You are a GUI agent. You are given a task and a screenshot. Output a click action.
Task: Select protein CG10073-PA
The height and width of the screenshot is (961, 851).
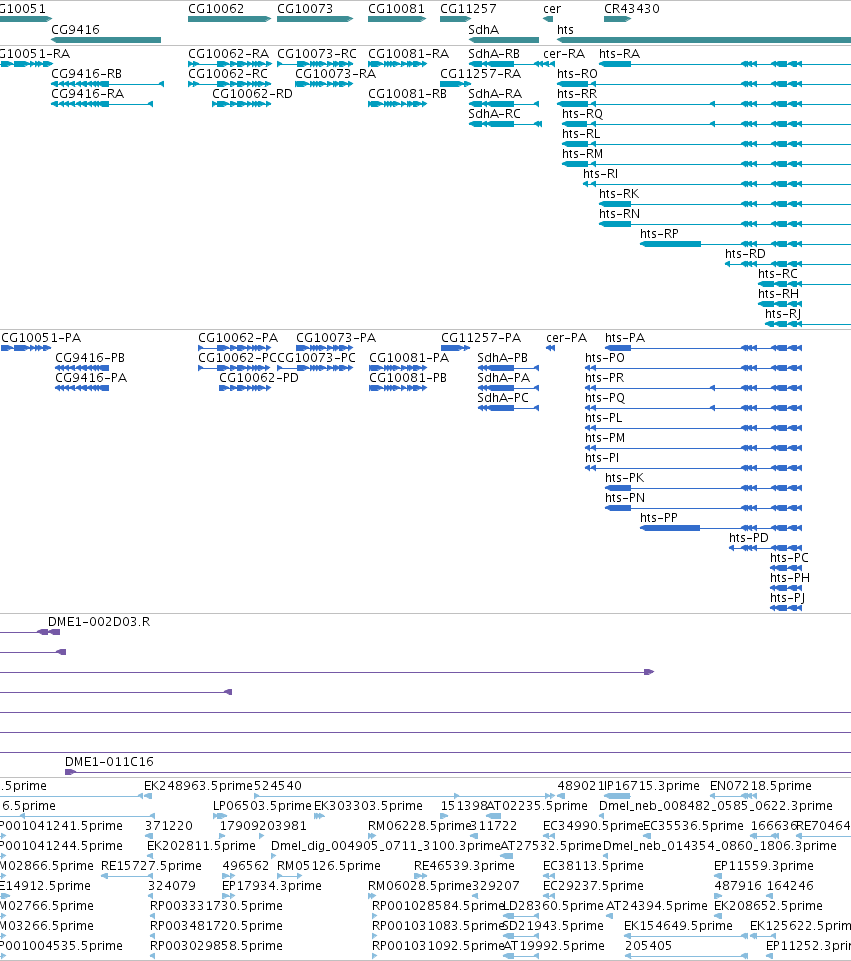(336, 337)
